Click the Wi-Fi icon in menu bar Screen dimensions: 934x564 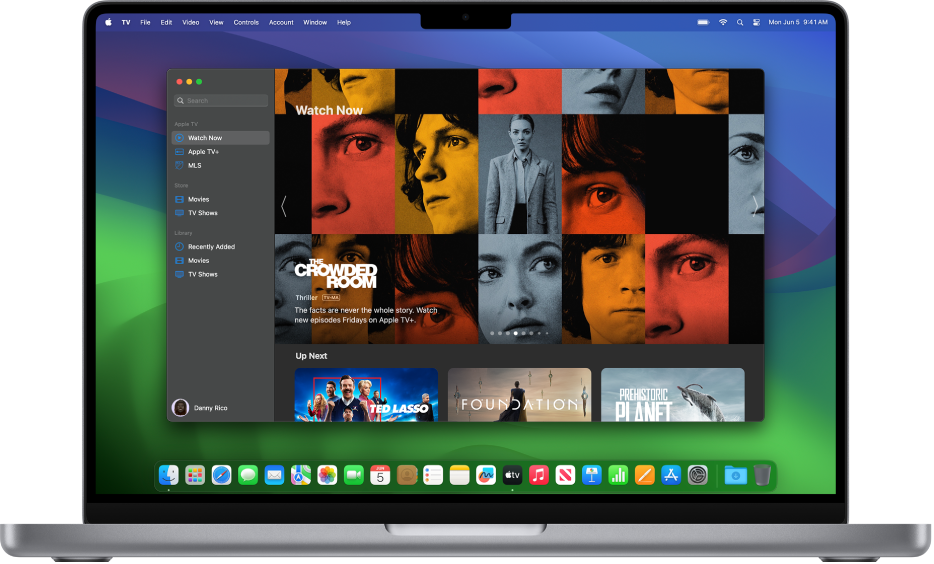(723, 22)
